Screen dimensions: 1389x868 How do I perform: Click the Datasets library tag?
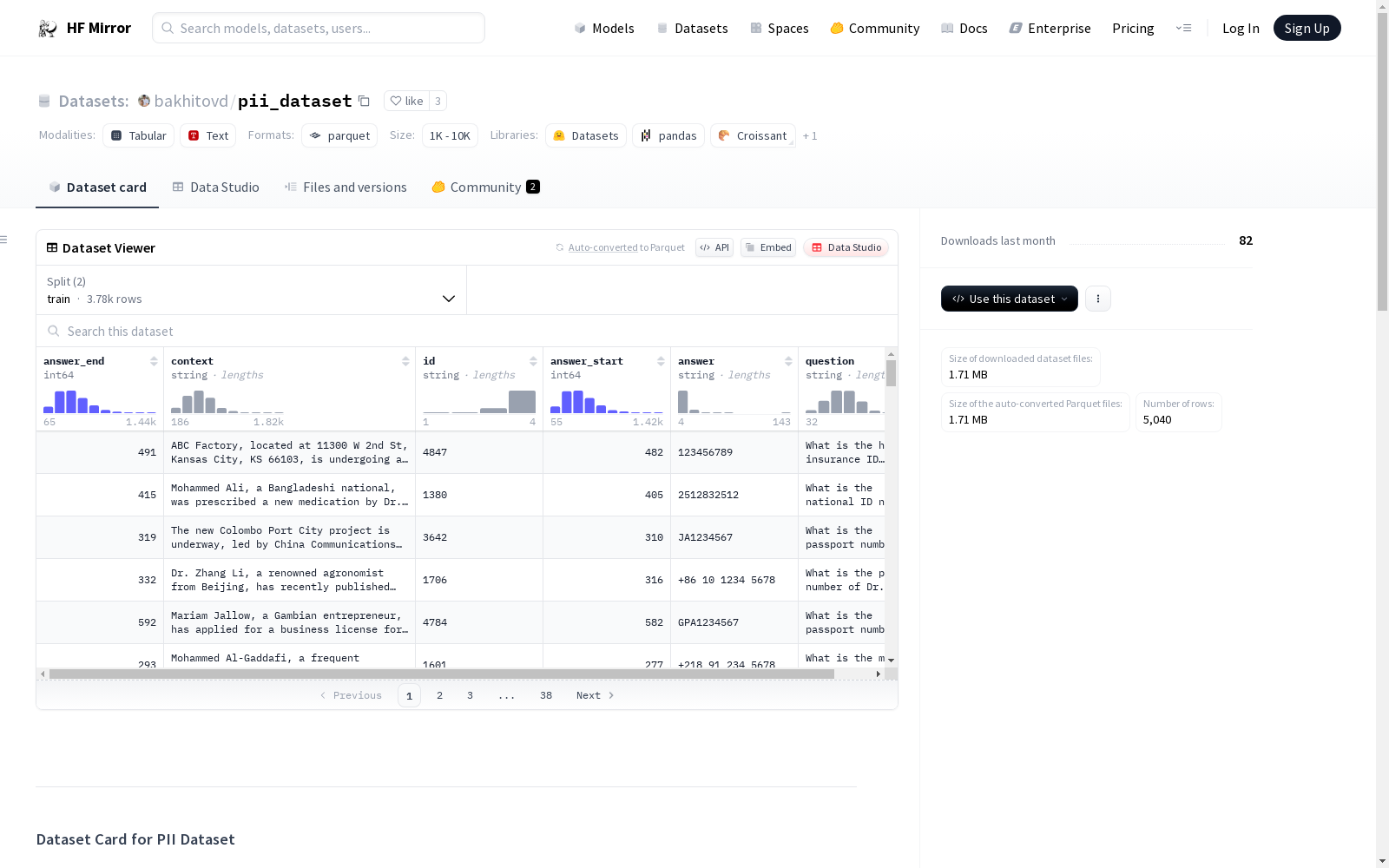tap(586, 135)
